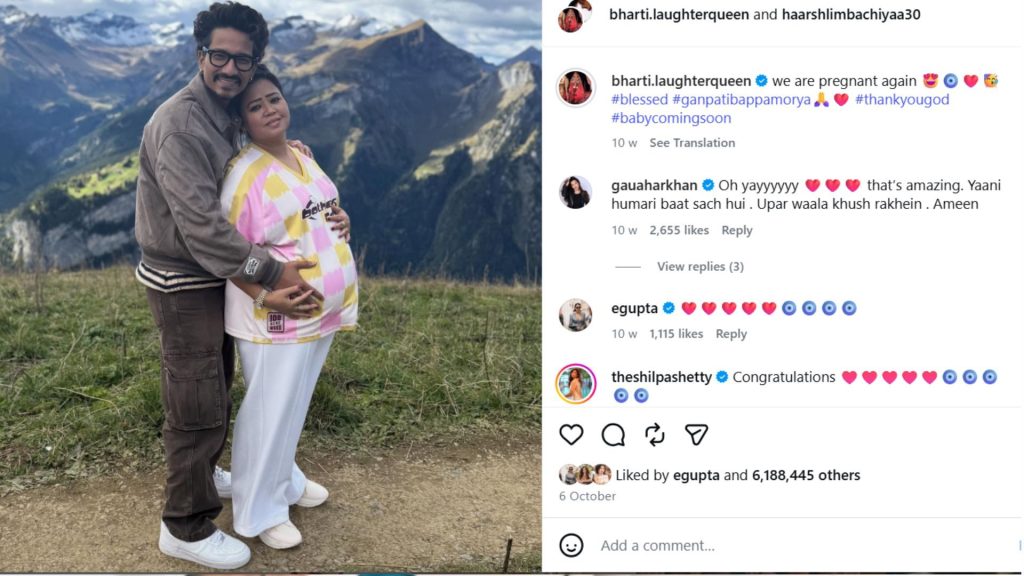This screenshot has width=1024, height=576.
Task: Reply to gauaharkhan's comment
Action: click(x=737, y=231)
